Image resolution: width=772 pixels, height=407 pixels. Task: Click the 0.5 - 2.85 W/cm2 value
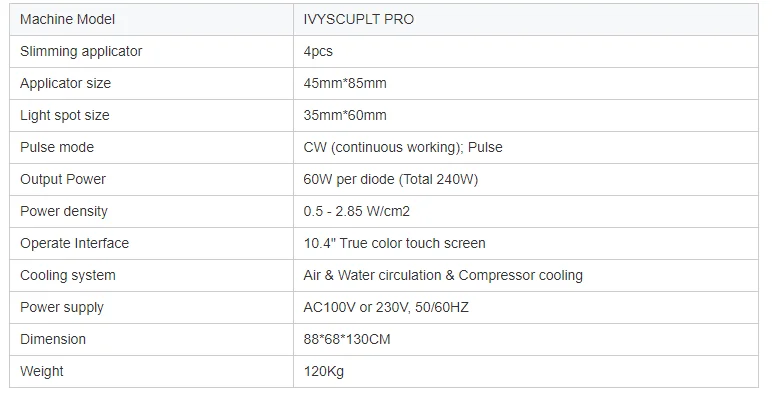356,211
